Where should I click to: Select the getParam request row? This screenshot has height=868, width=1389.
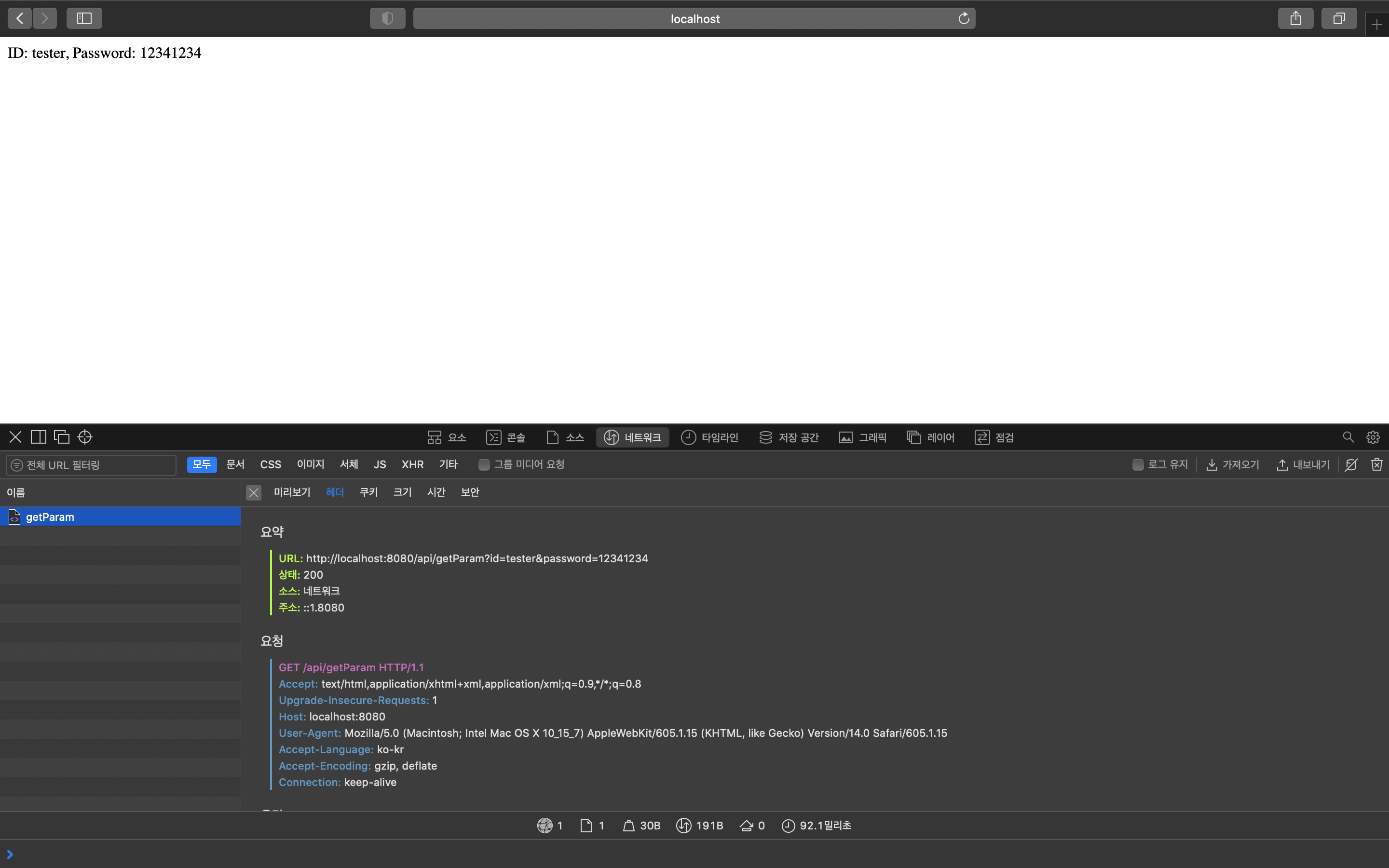point(51,516)
